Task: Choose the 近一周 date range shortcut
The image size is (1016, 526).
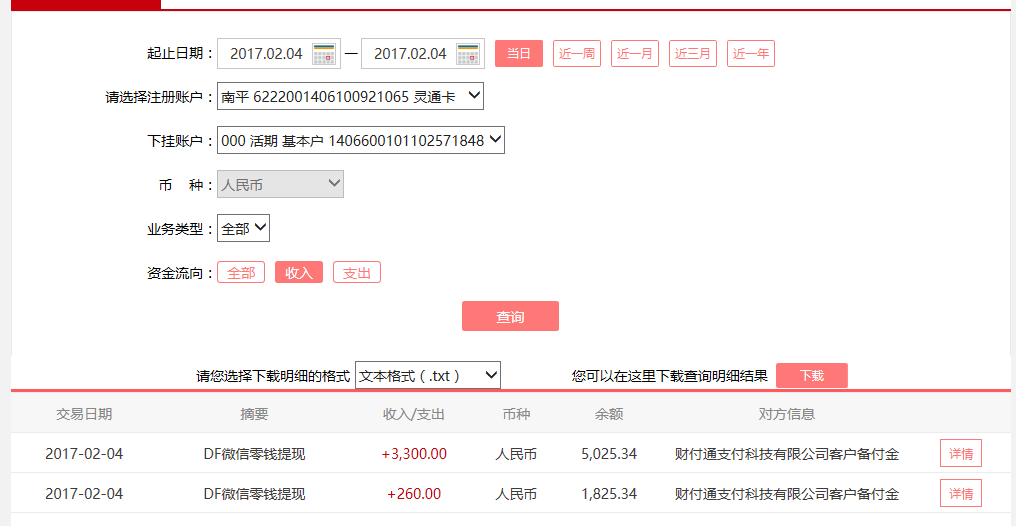Action: [577, 54]
